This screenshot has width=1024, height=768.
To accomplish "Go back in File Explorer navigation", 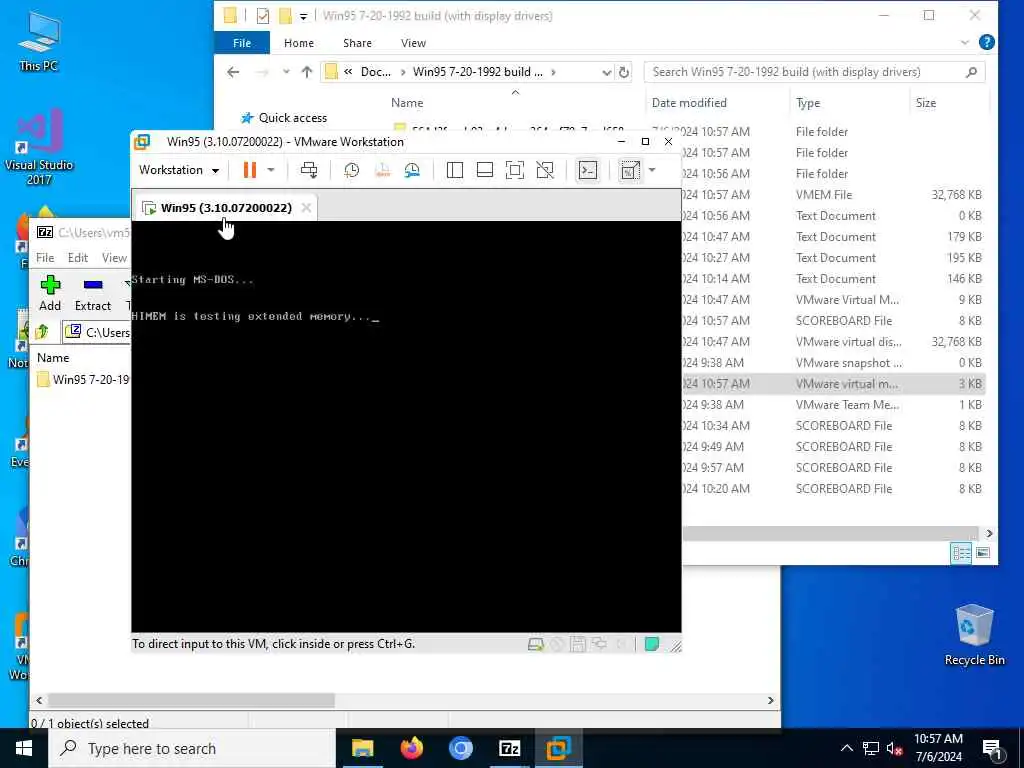I will [233, 72].
